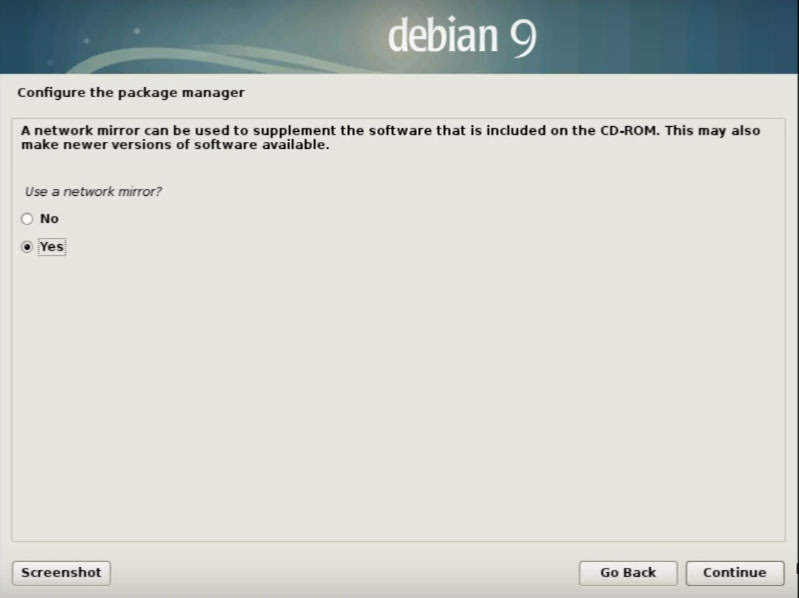
Task: Select the "Yes" radio button circle
Action: [27, 247]
